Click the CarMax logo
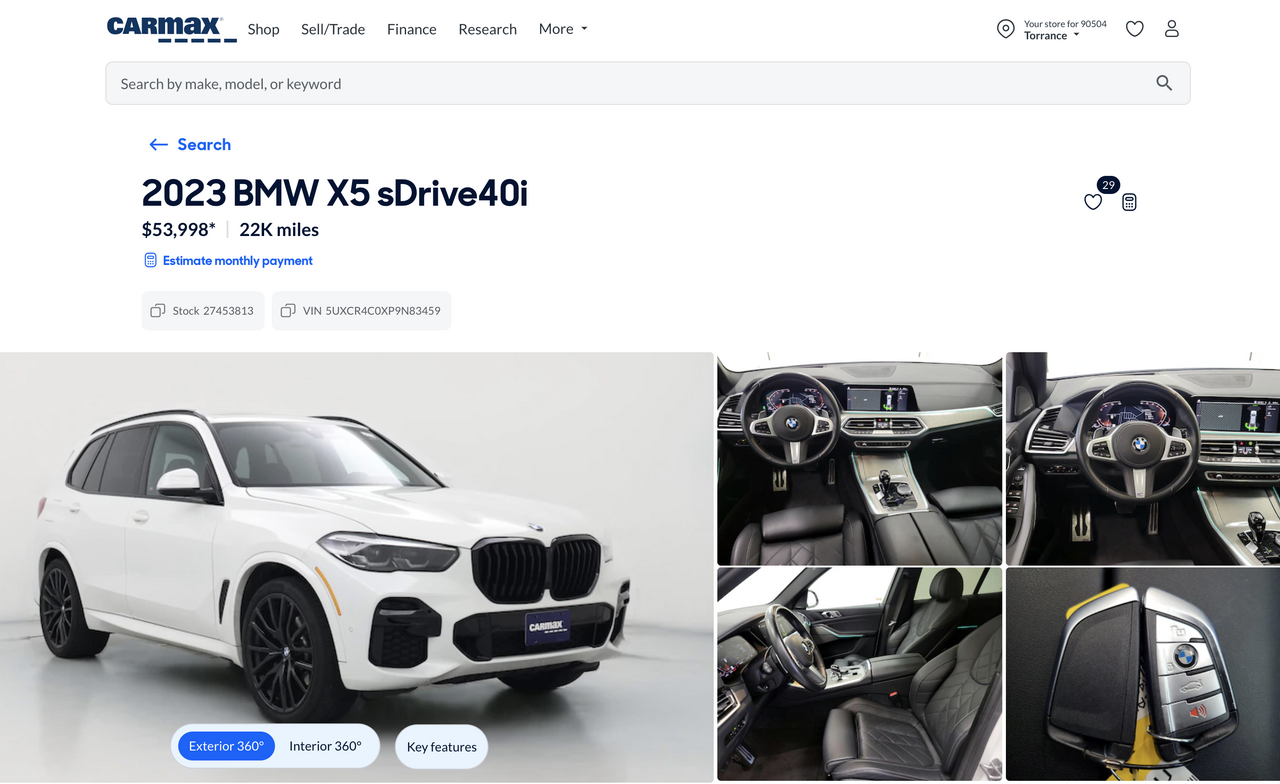 (x=171, y=29)
